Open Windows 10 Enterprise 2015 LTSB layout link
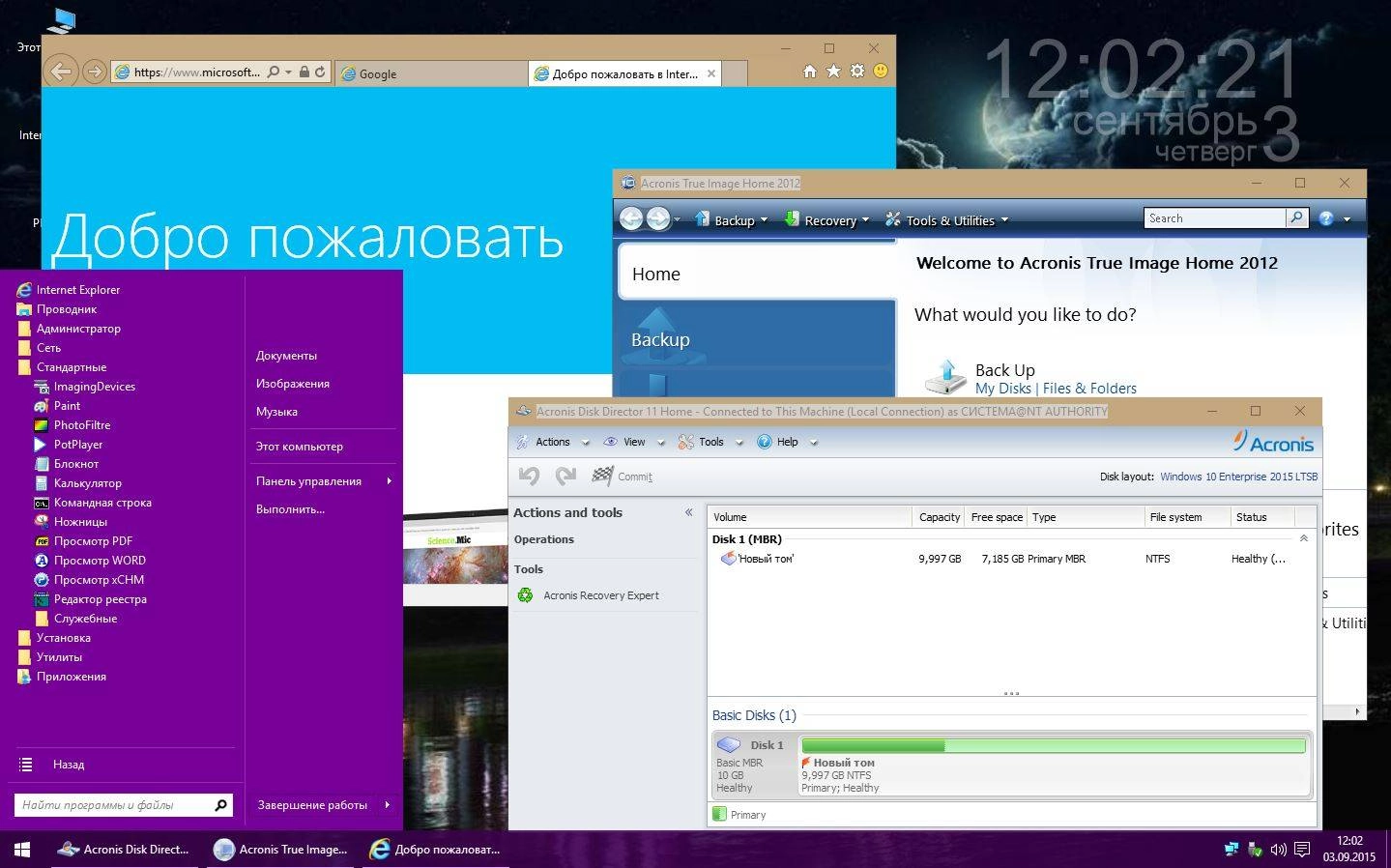This screenshot has width=1391, height=868. [1238, 477]
